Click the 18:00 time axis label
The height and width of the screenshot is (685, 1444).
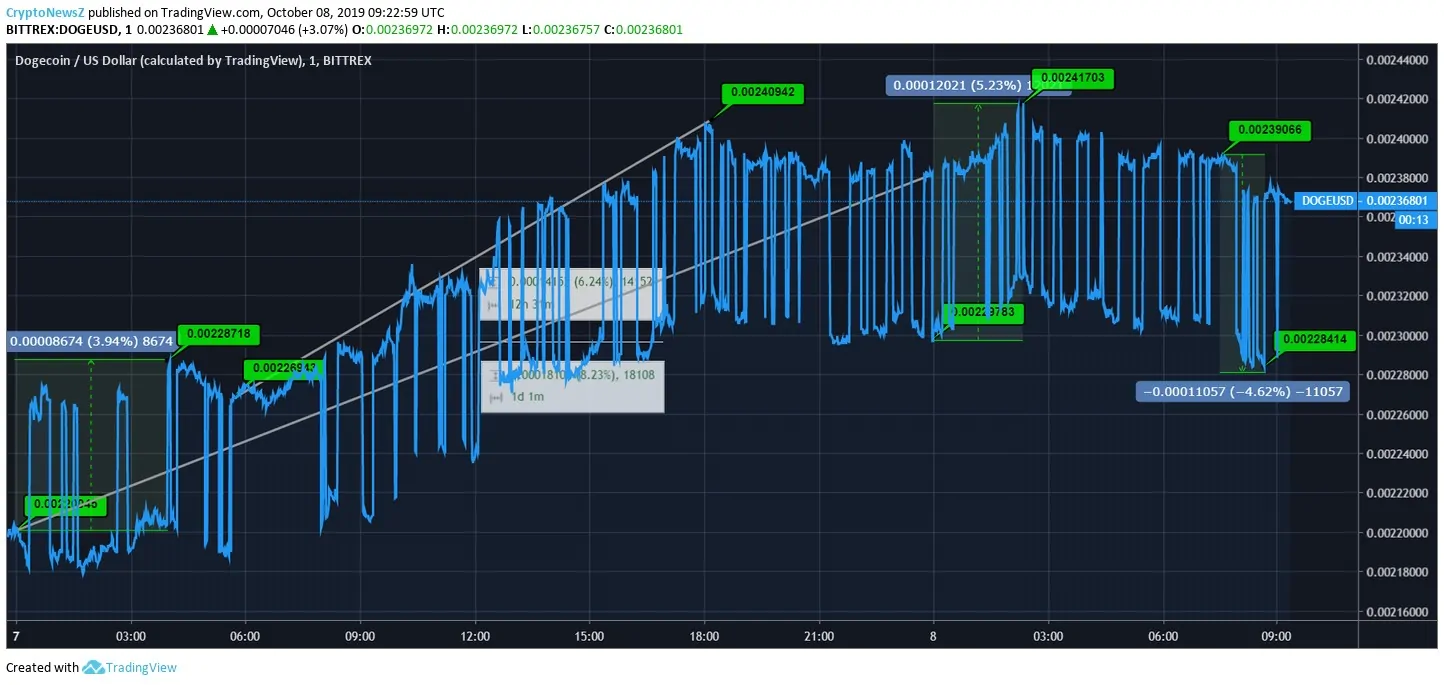[x=704, y=636]
